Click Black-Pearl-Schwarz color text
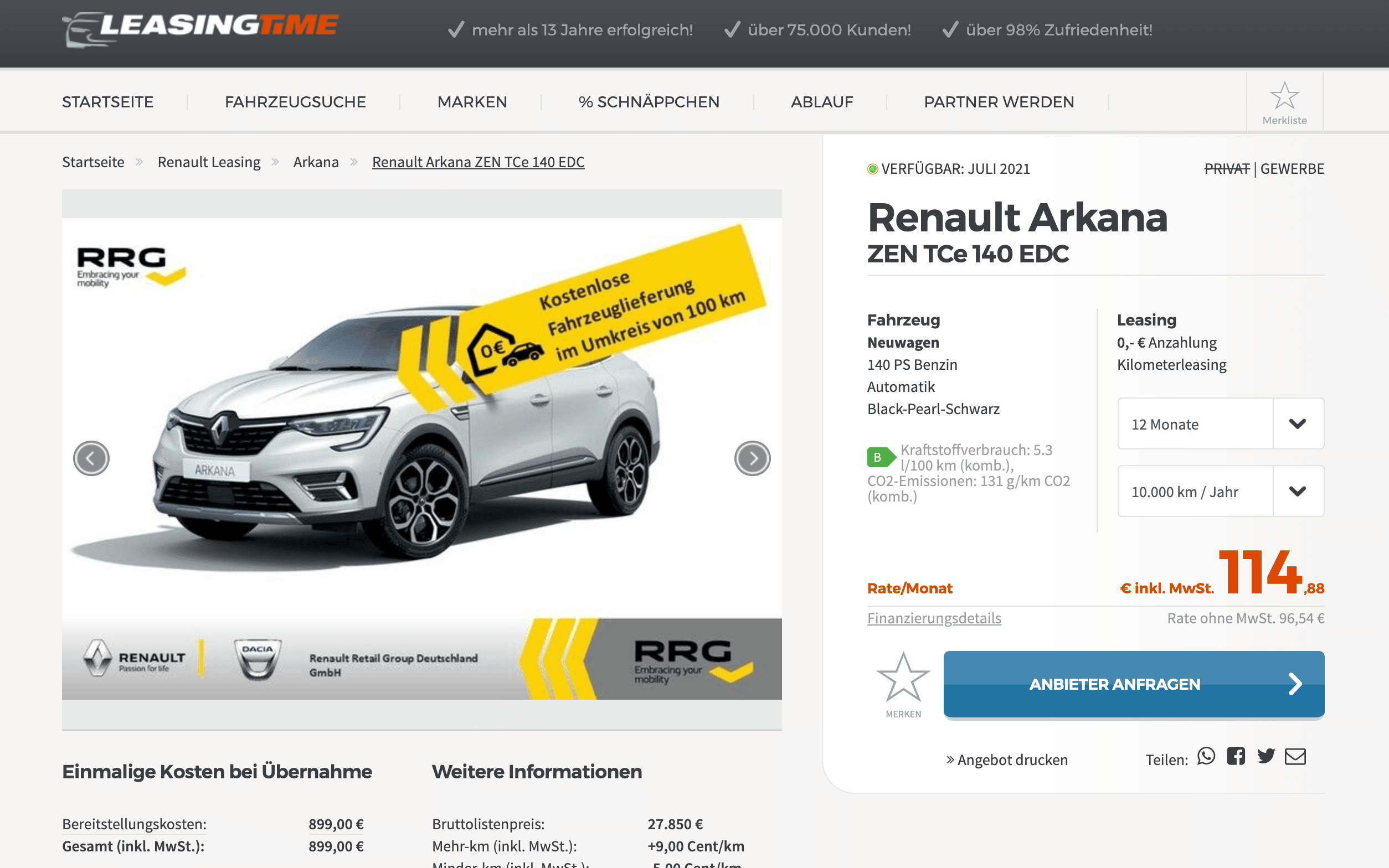 tap(933, 409)
